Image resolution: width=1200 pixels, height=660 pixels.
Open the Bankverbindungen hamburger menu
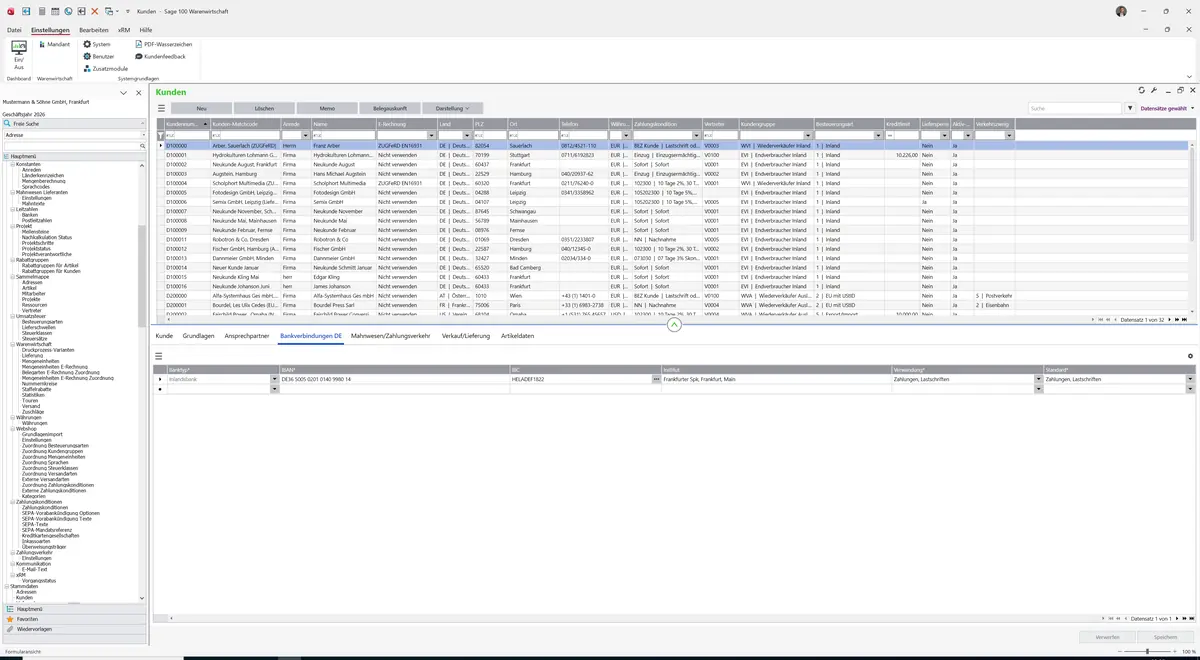click(158, 356)
